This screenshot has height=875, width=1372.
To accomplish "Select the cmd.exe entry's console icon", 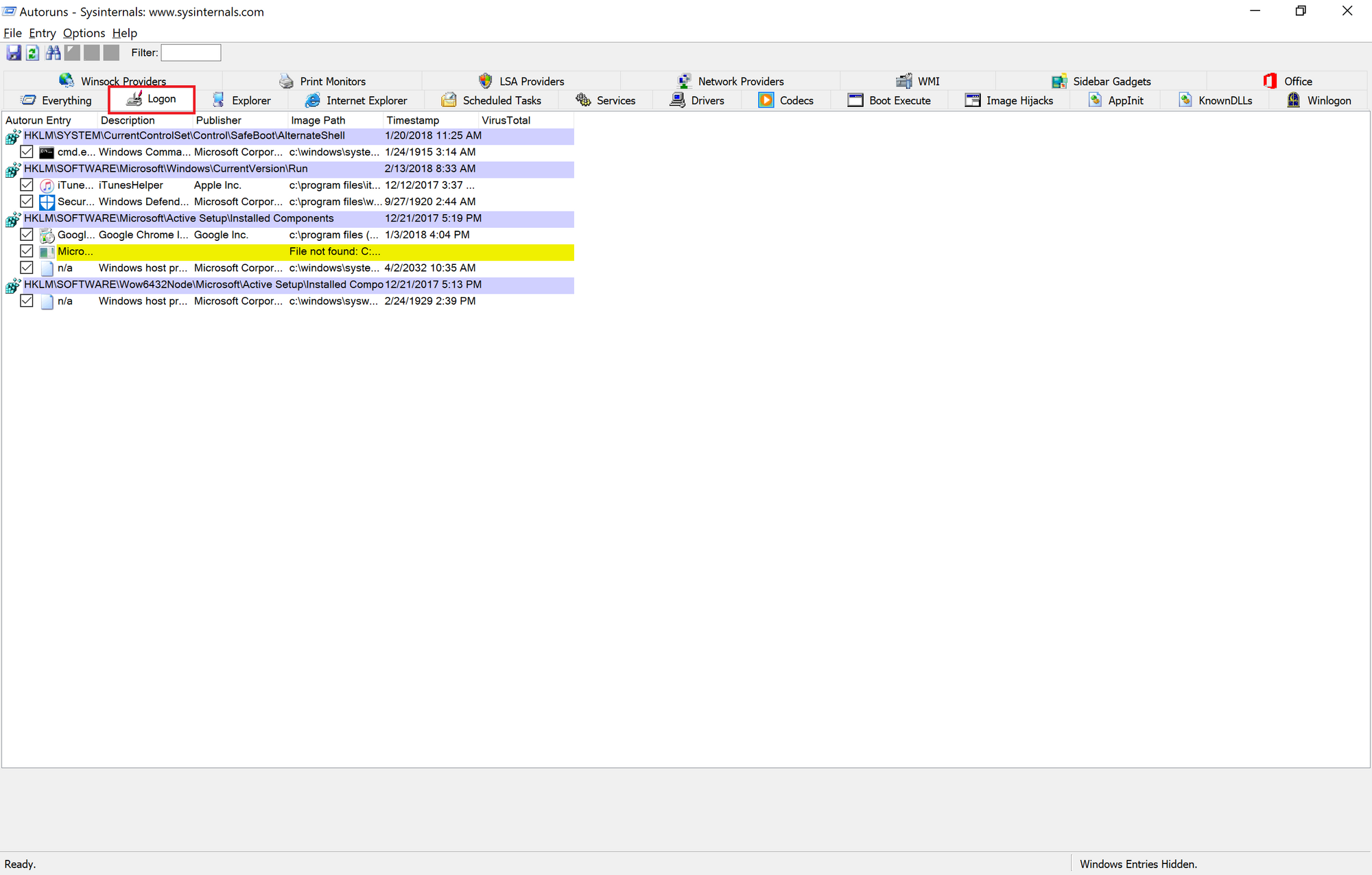I will point(47,152).
